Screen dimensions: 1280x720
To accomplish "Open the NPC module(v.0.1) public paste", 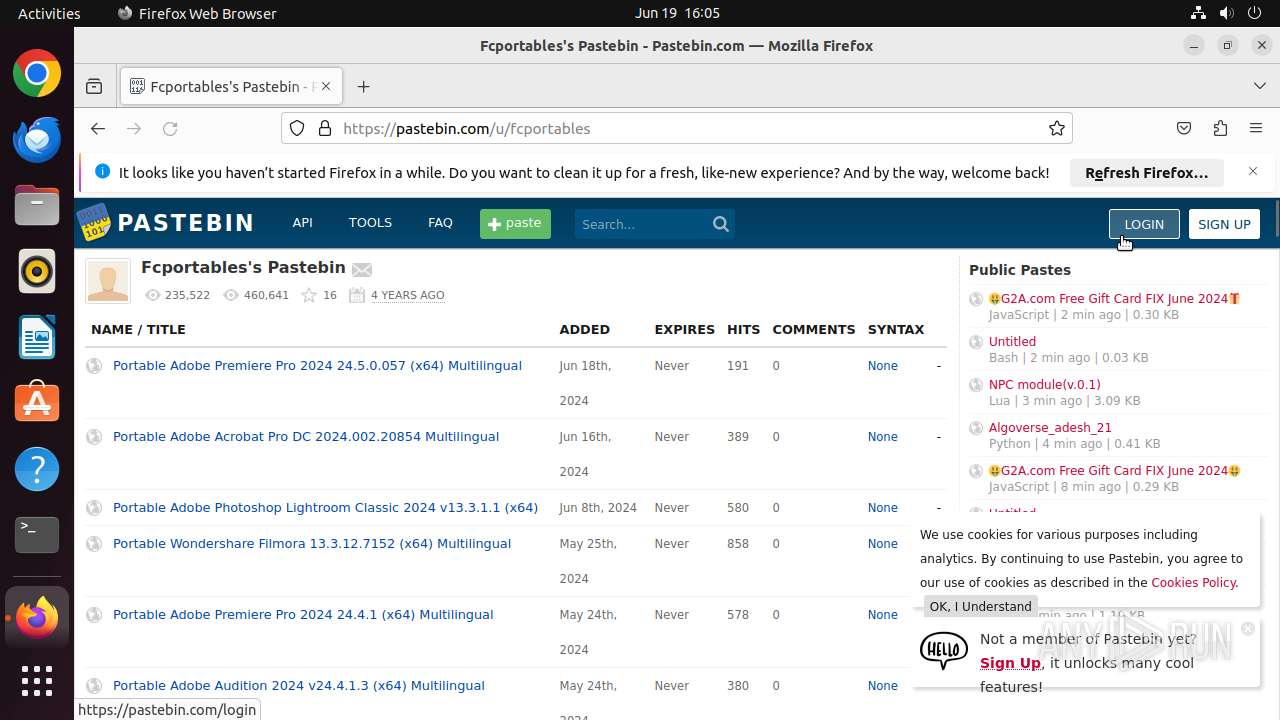I will point(1044,384).
